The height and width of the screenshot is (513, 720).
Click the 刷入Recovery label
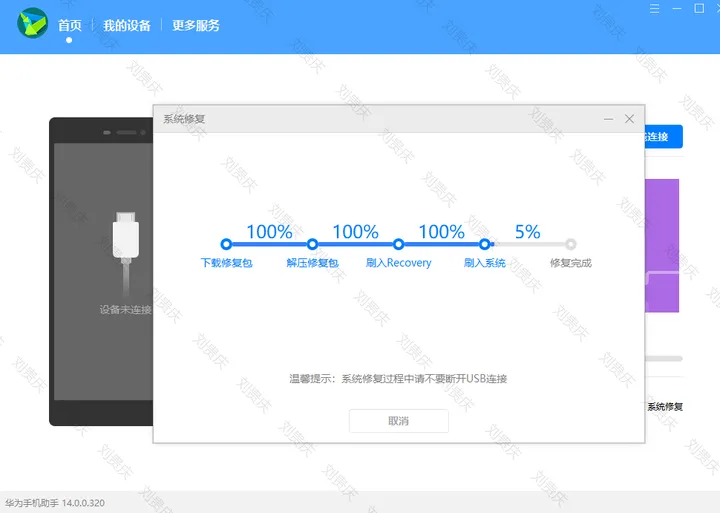[399, 263]
